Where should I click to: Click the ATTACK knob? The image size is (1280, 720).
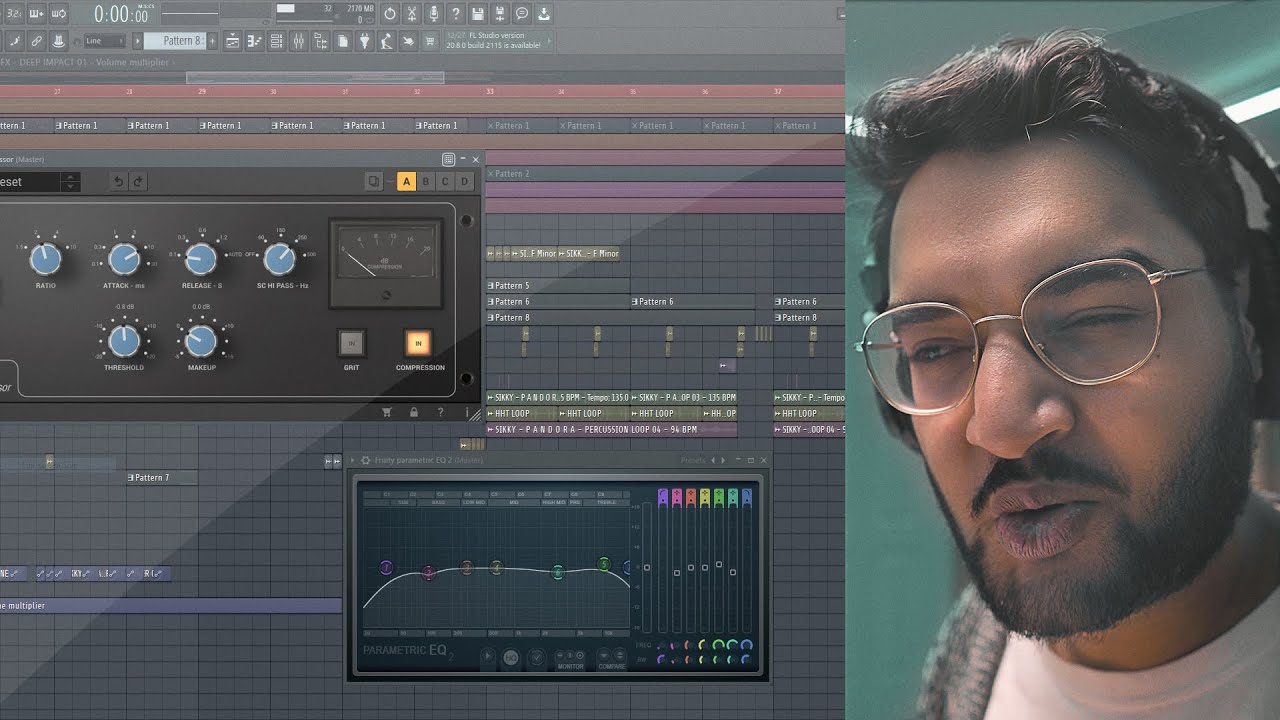pyautogui.click(x=123, y=260)
